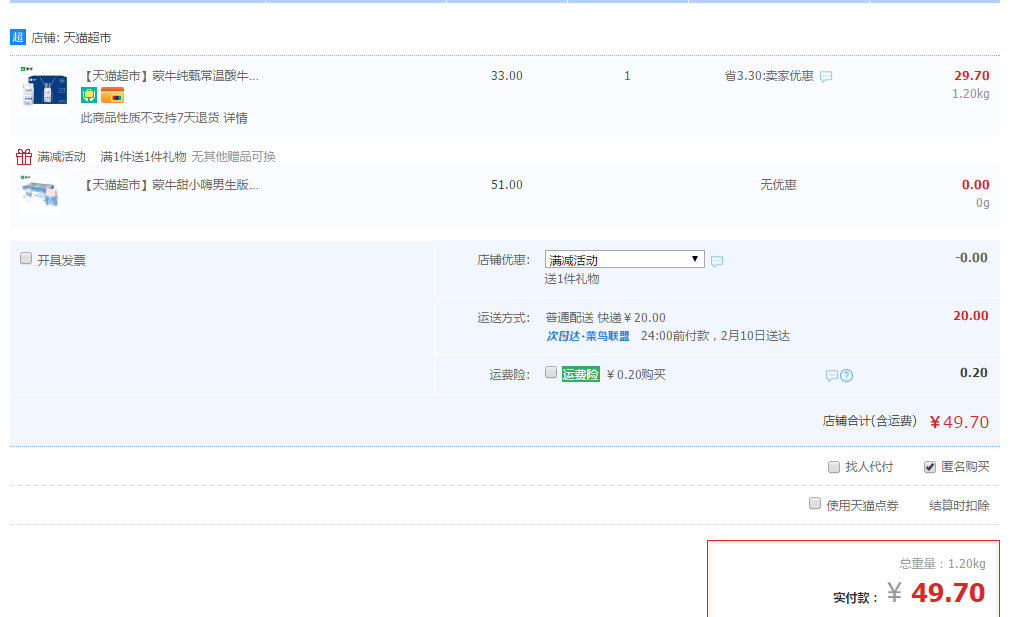This screenshot has width=1021, height=617.
Task: Click the 蒙牛纯甄 yogurt product thumbnail
Action: click(45, 91)
